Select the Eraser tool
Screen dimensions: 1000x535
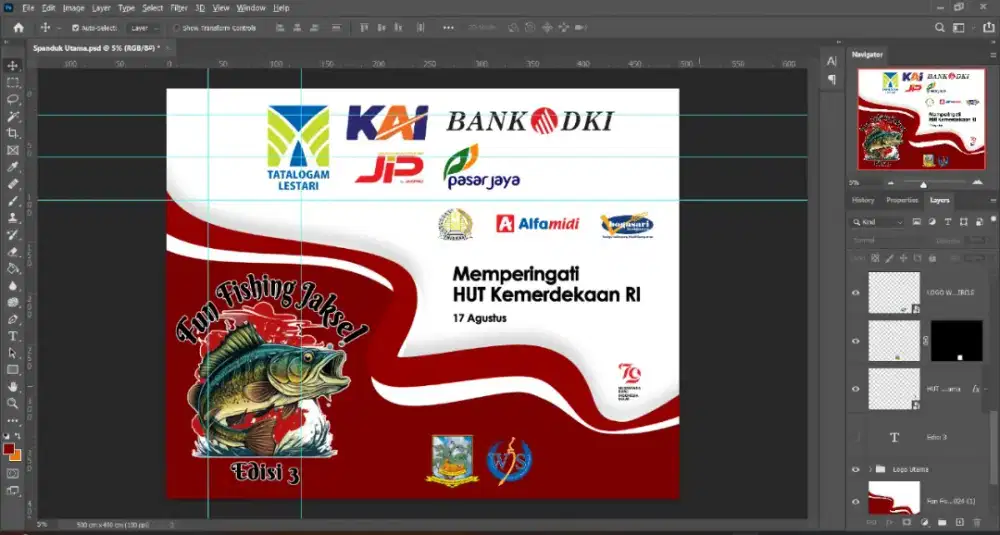coord(12,252)
